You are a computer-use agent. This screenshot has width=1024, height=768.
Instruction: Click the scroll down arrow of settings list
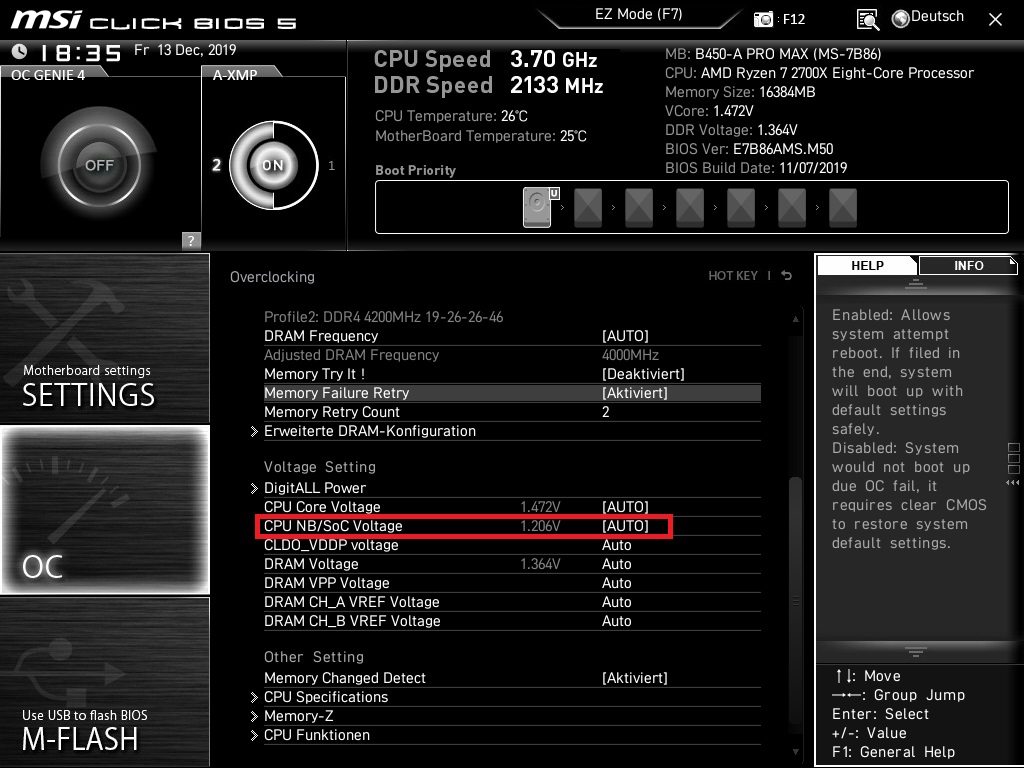(x=795, y=752)
